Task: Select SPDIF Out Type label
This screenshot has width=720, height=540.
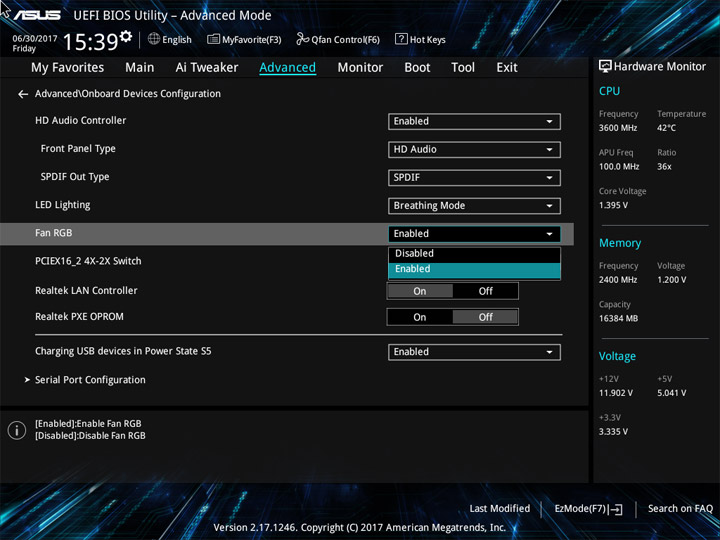Action: point(75,177)
